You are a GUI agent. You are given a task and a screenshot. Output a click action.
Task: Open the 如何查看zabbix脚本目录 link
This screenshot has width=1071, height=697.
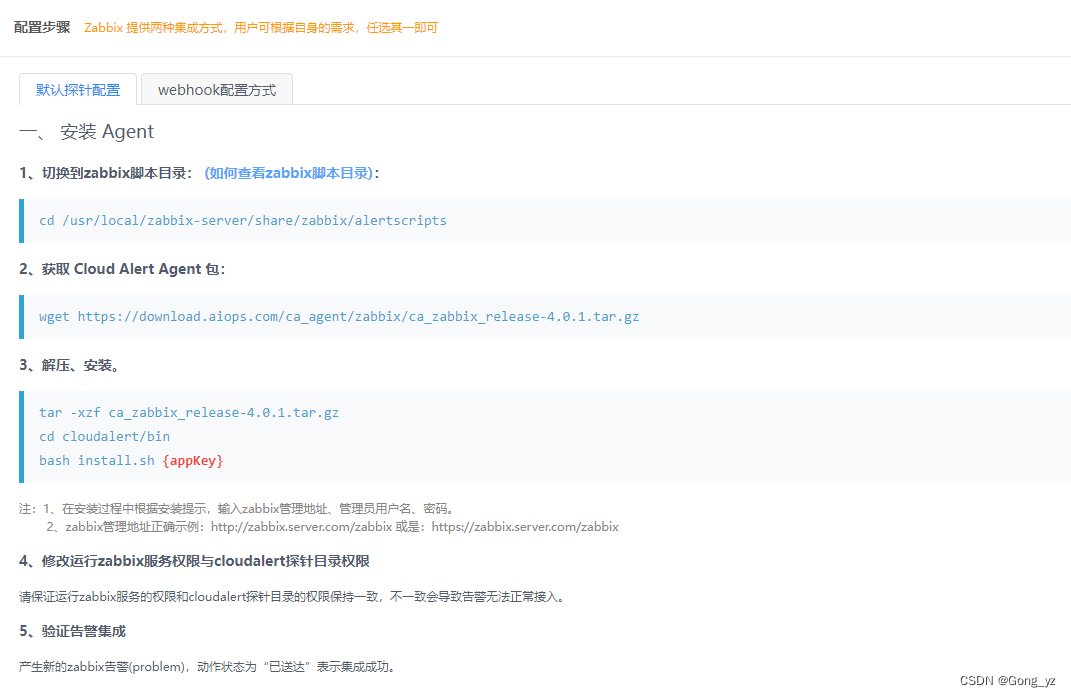[x=289, y=173]
